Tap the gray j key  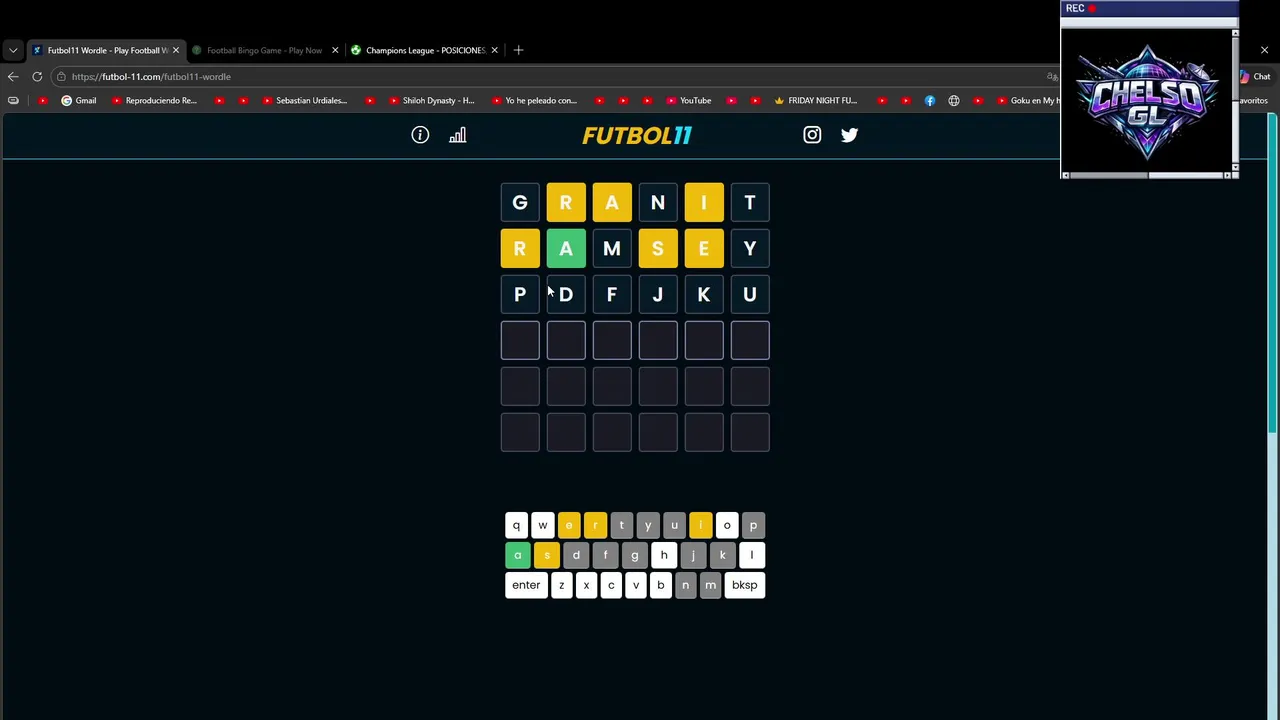click(x=693, y=555)
